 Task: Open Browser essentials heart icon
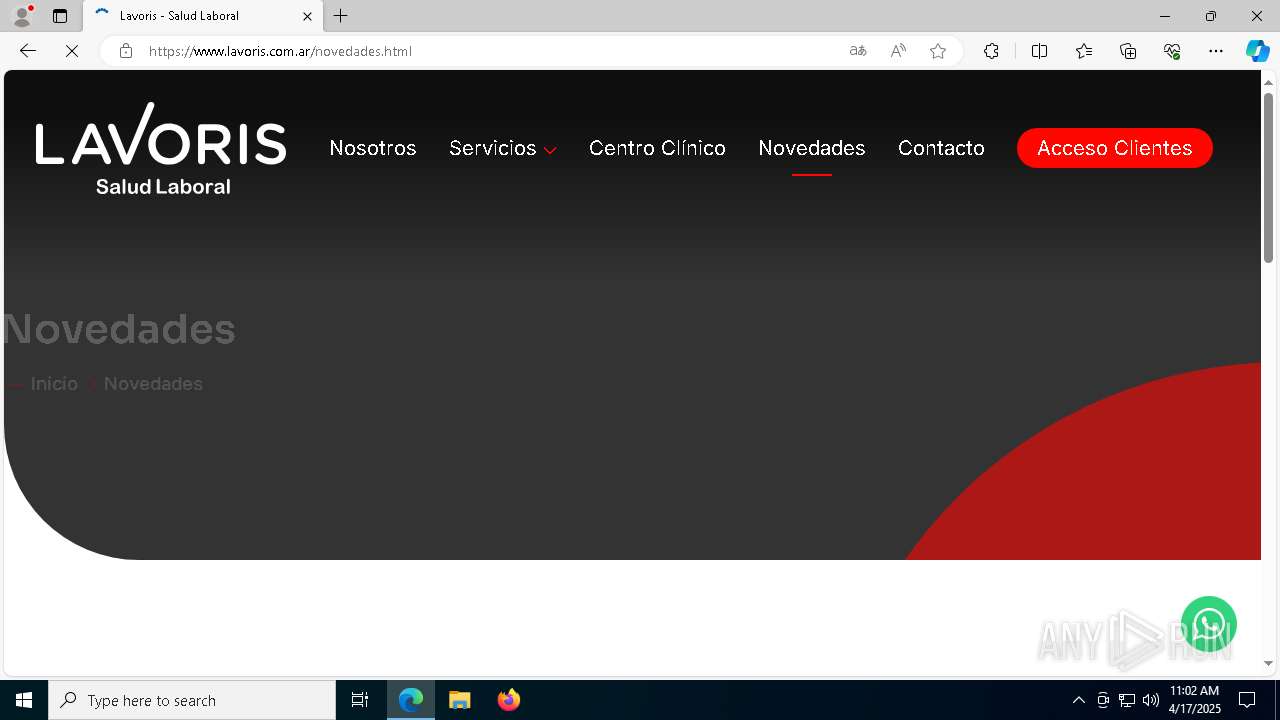[1172, 51]
